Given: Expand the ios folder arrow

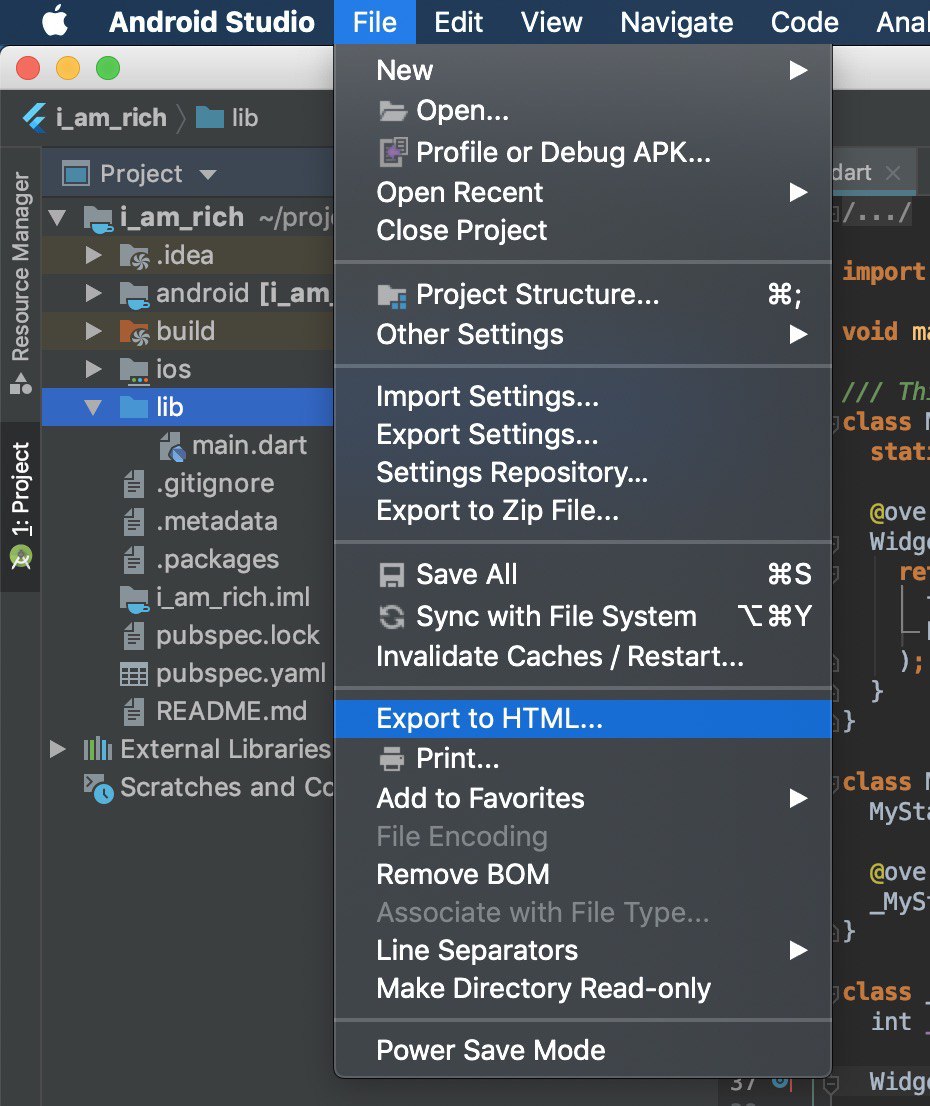Looking at the screenshot, I should coord(94,370).
